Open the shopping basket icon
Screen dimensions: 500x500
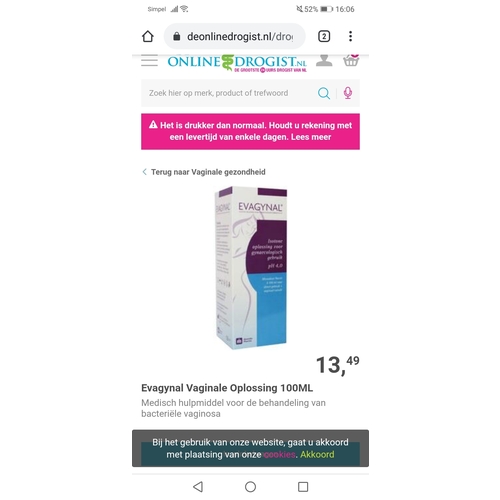(x=351, y=60)
